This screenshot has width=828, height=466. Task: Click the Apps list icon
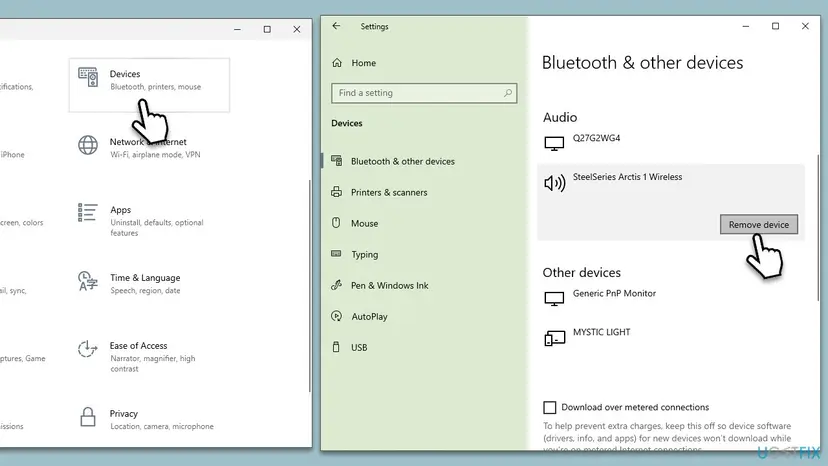pyautogui.click(x=88, y=212)
